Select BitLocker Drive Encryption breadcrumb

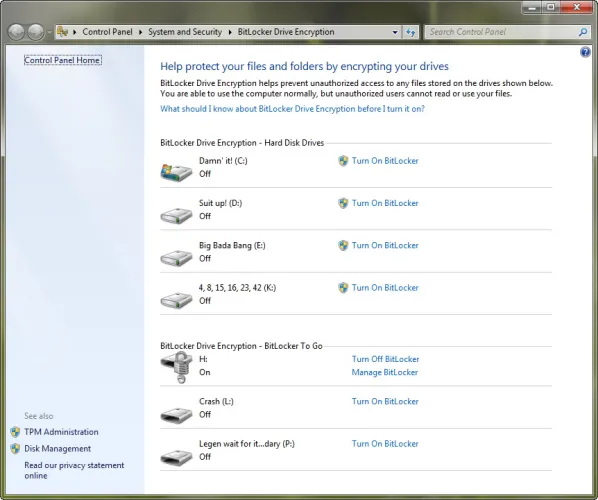(x=286, y=32)
